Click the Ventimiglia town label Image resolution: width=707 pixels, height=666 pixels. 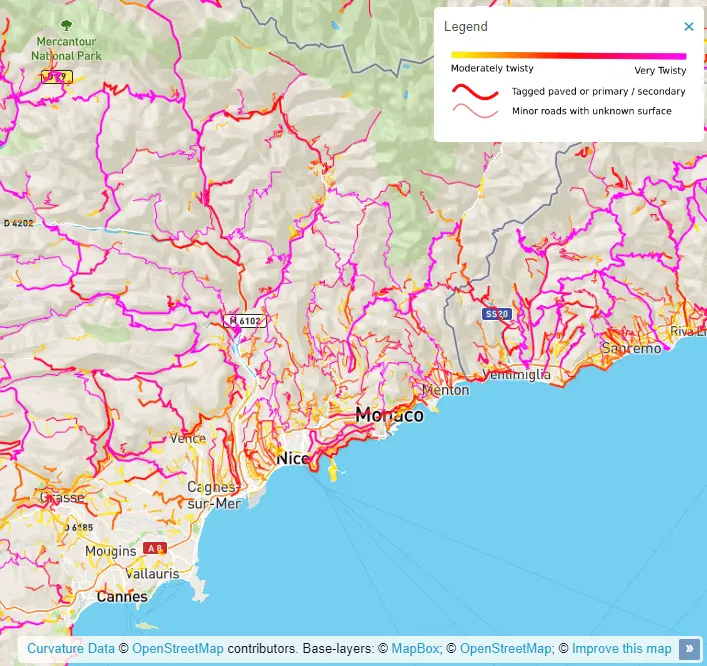[516, 375]
